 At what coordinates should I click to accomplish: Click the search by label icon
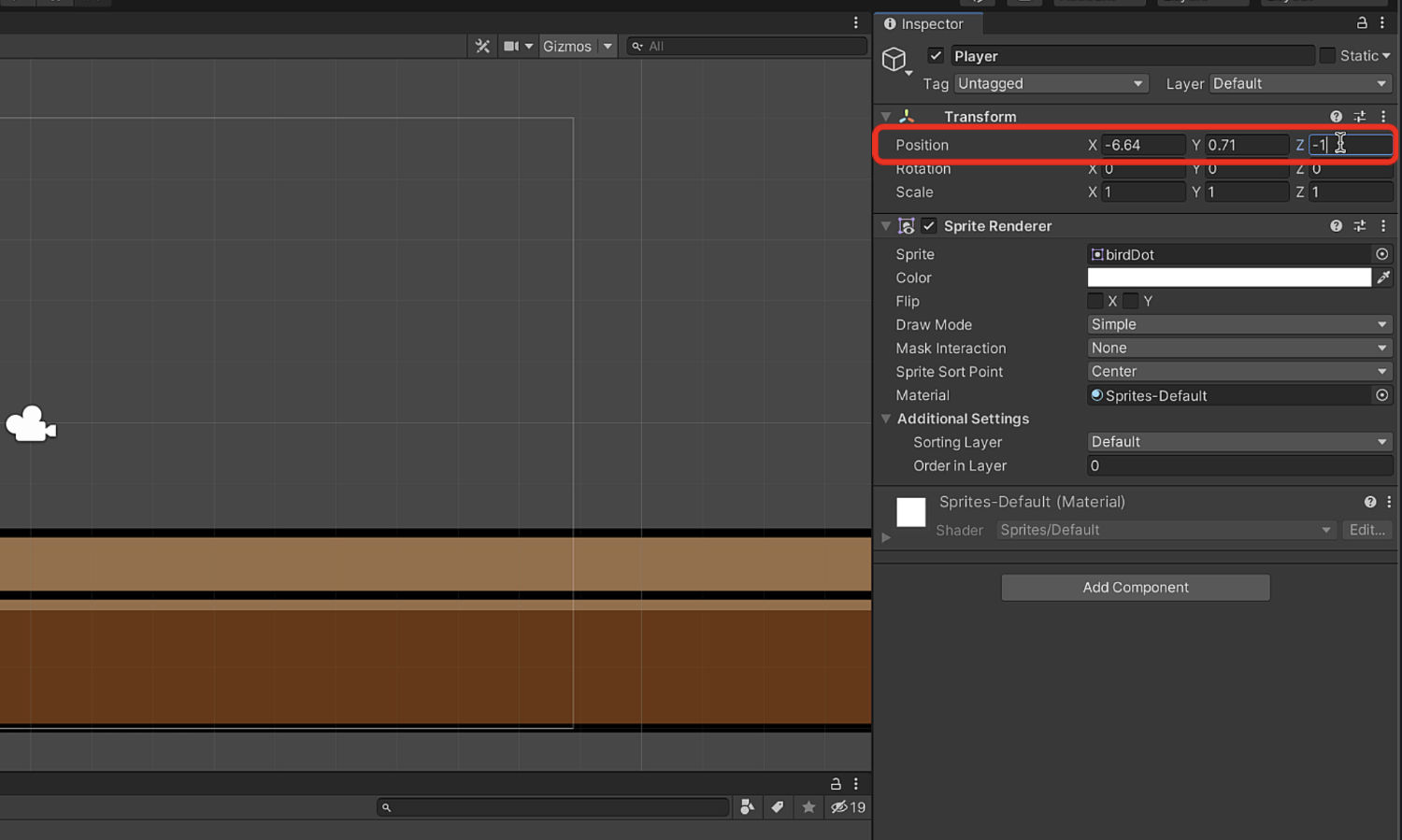point(778,807)
